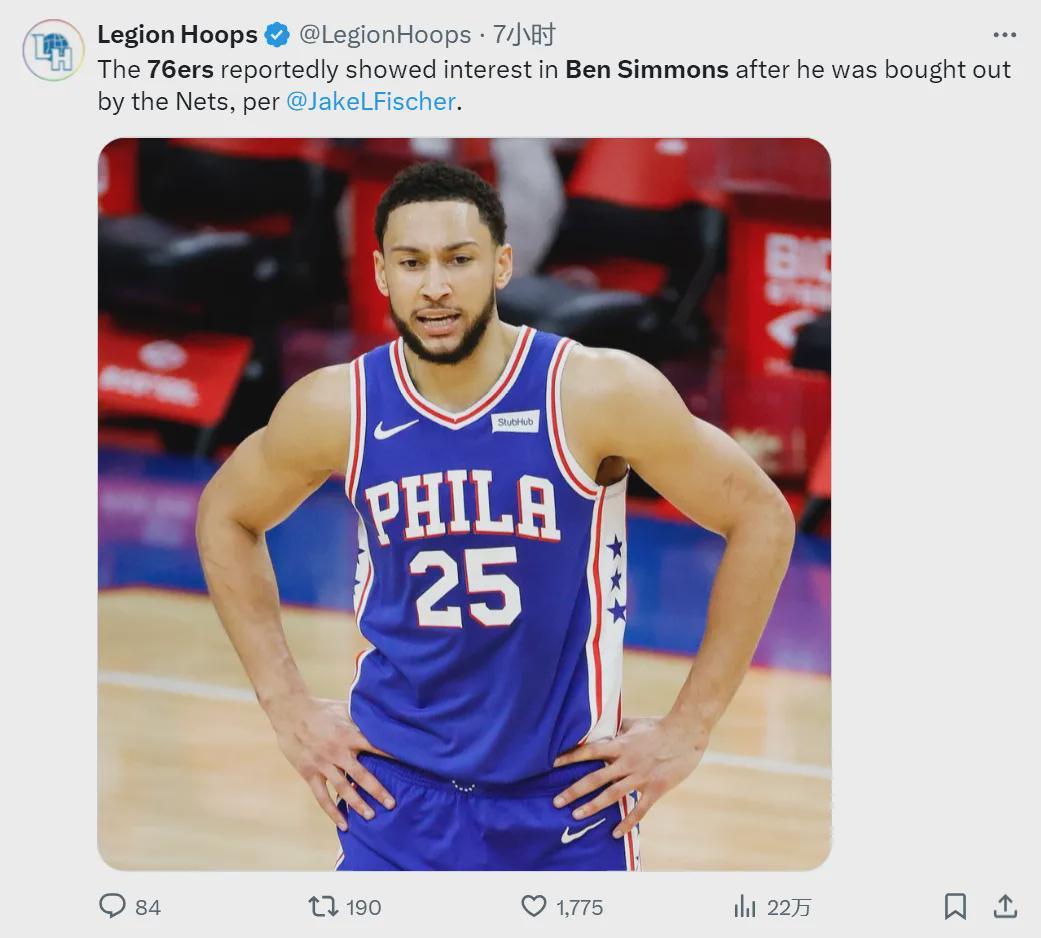Bookmark this Legion Hoops tweet
Image resolution: width=1041 pixels, height=938 pixels.
tap(955, 906)
